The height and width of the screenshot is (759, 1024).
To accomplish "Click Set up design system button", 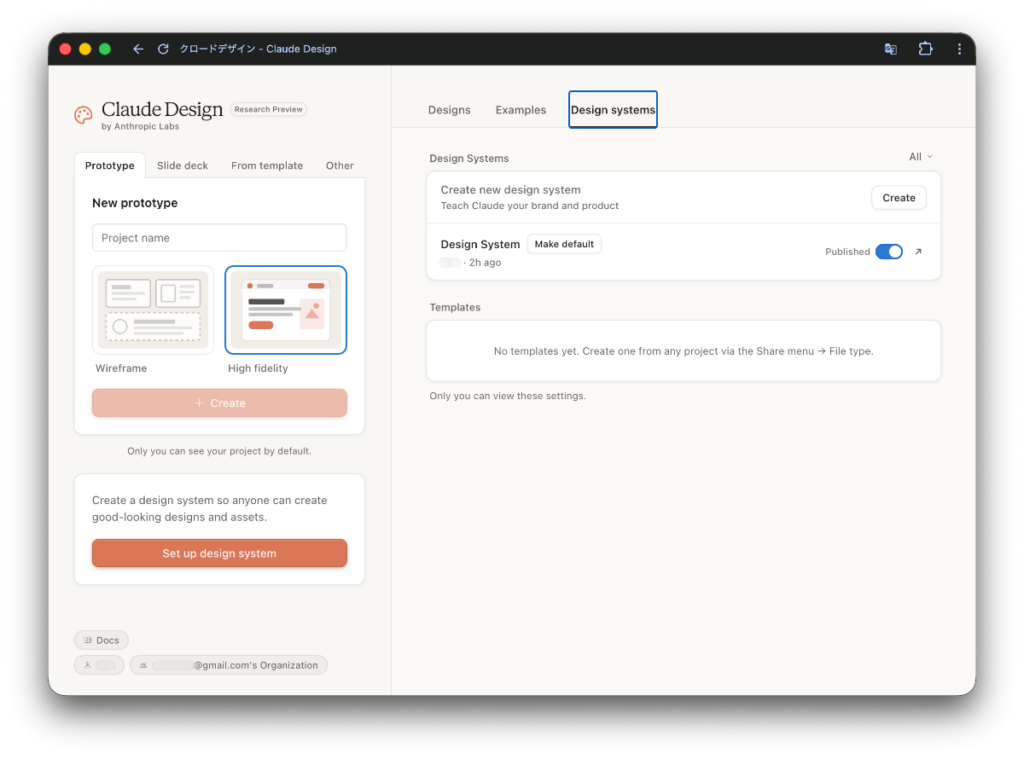I will click(x=219, y=553).
